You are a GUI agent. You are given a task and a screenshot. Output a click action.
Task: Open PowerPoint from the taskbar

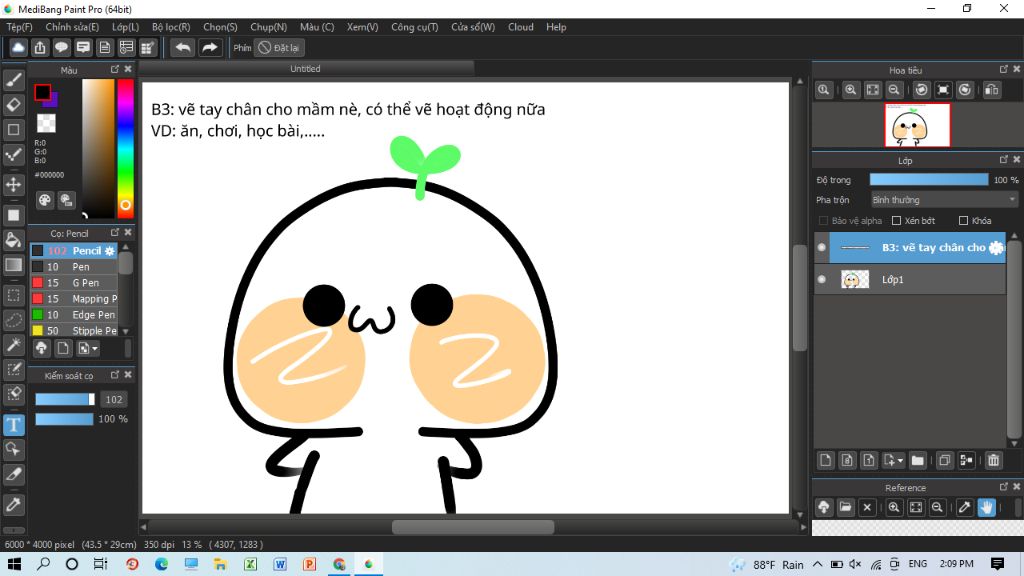point(310,564)
